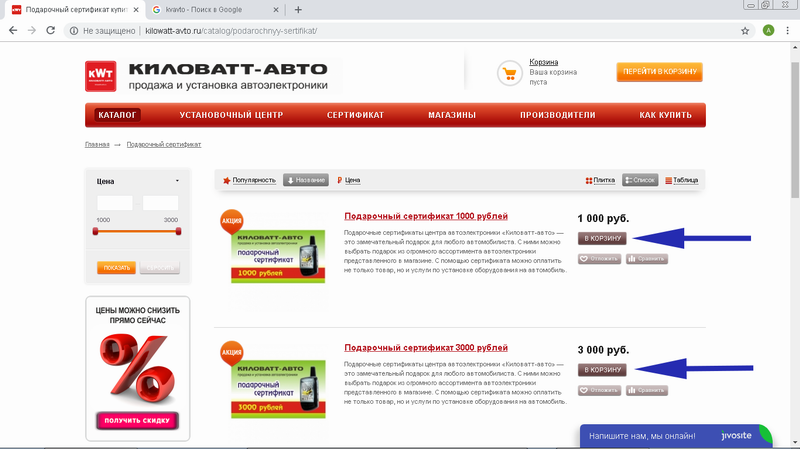Switch to Список view

(x=640, y=180)
